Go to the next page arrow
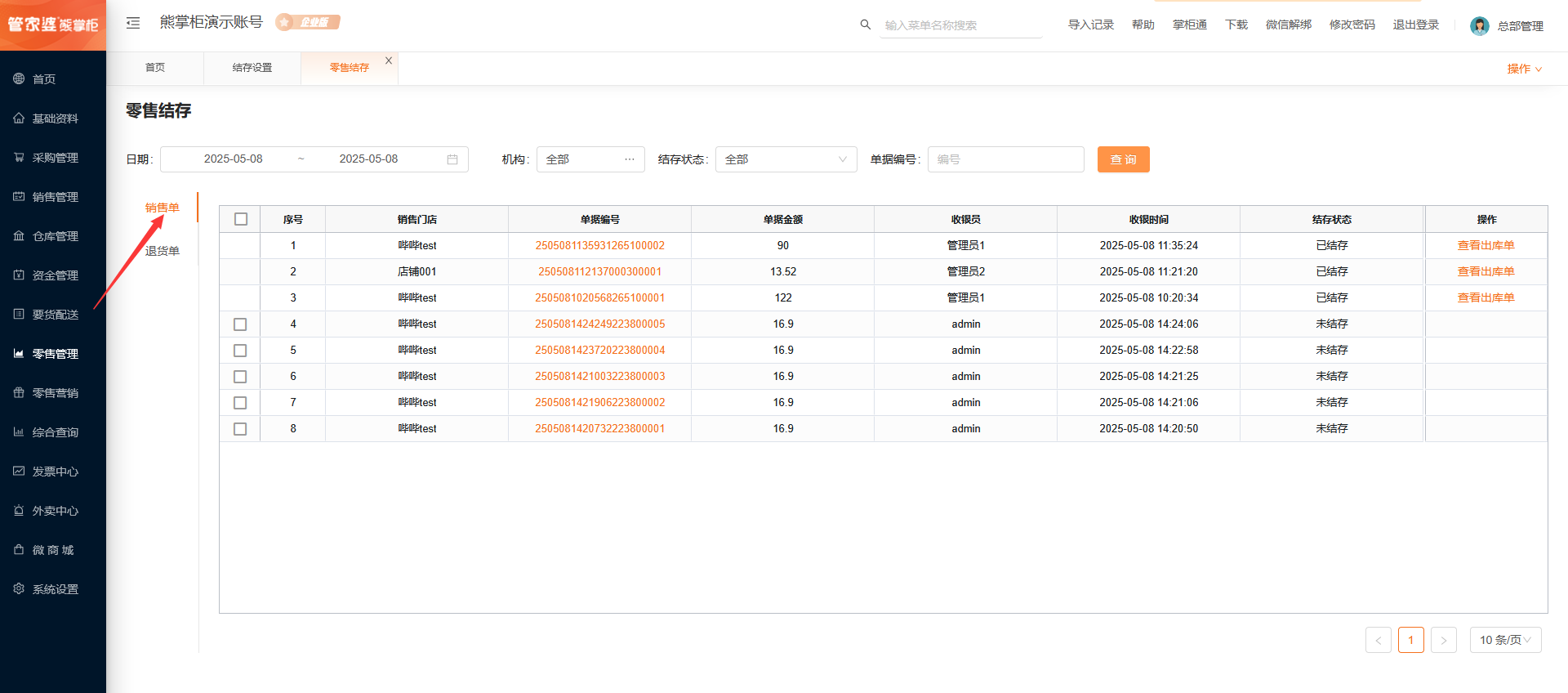The height and width of the screenshot is (693, 1568). tap(1444, 640)
